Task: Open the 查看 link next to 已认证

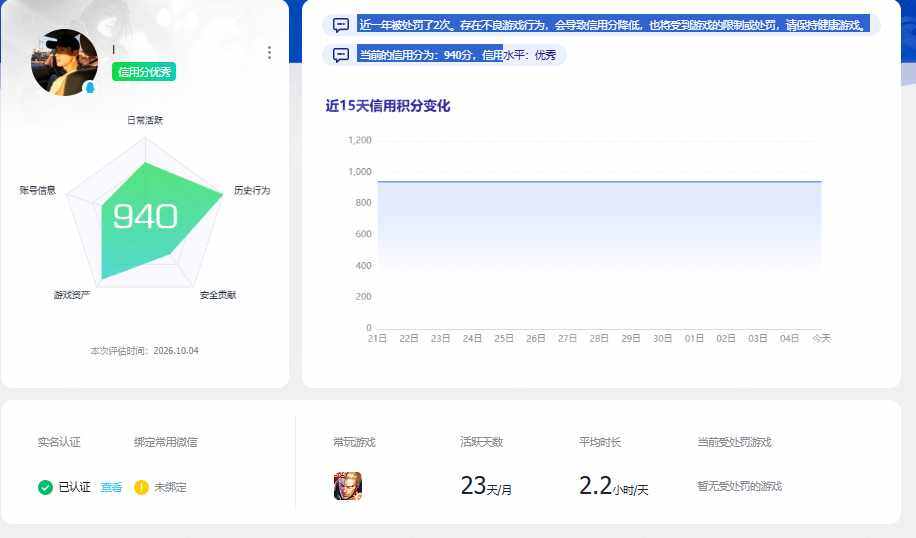Action: pyautogui.click(x=111, y=487)
